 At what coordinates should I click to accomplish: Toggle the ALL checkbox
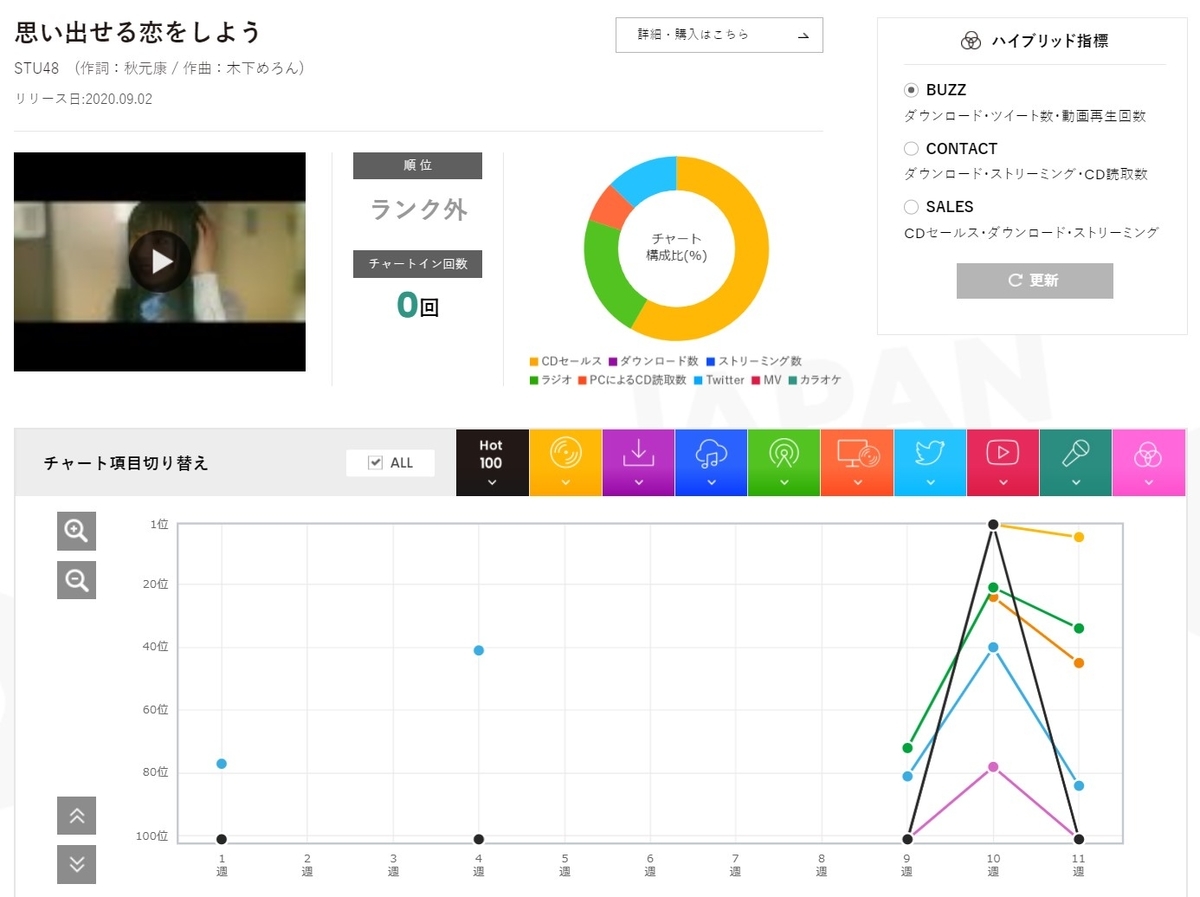pos(376,462)
